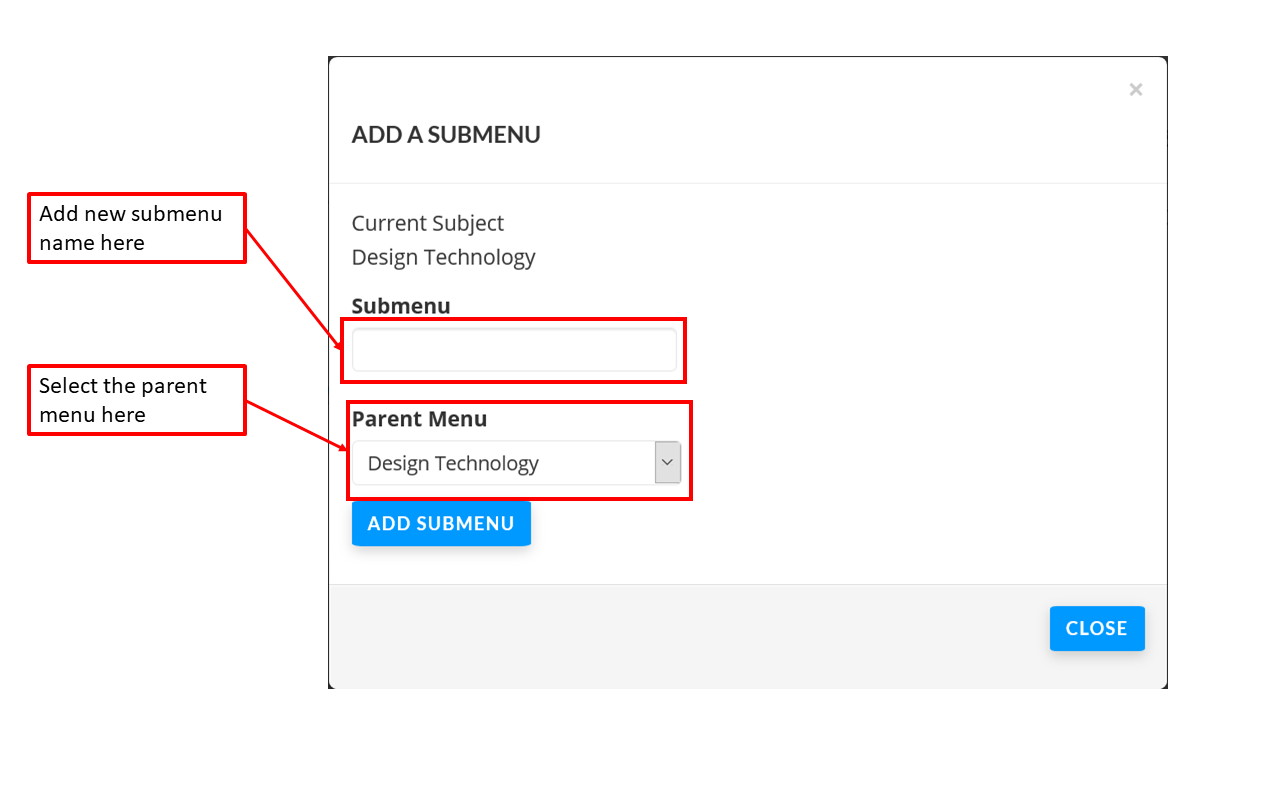This screenshot has width=1280, height=801.
Task: Select the 'Add new submenu name here' callout
Action: point(137,228)
